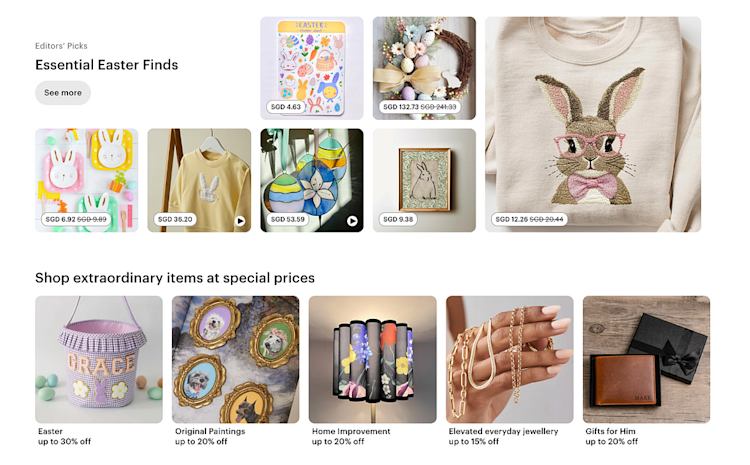View the bunny embroidery sweatshirt listing
The height and width of the screenshot is (465, 750).
(x=593, y=124)
